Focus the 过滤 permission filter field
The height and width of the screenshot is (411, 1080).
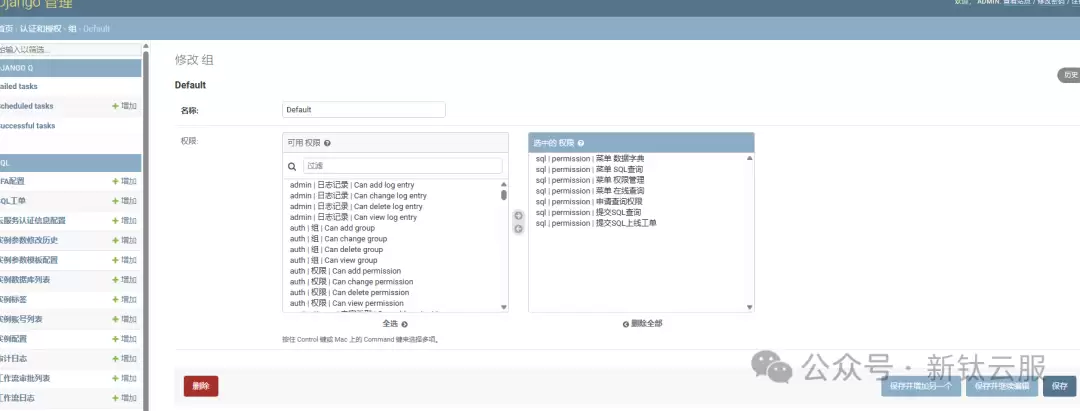point(403,166)
